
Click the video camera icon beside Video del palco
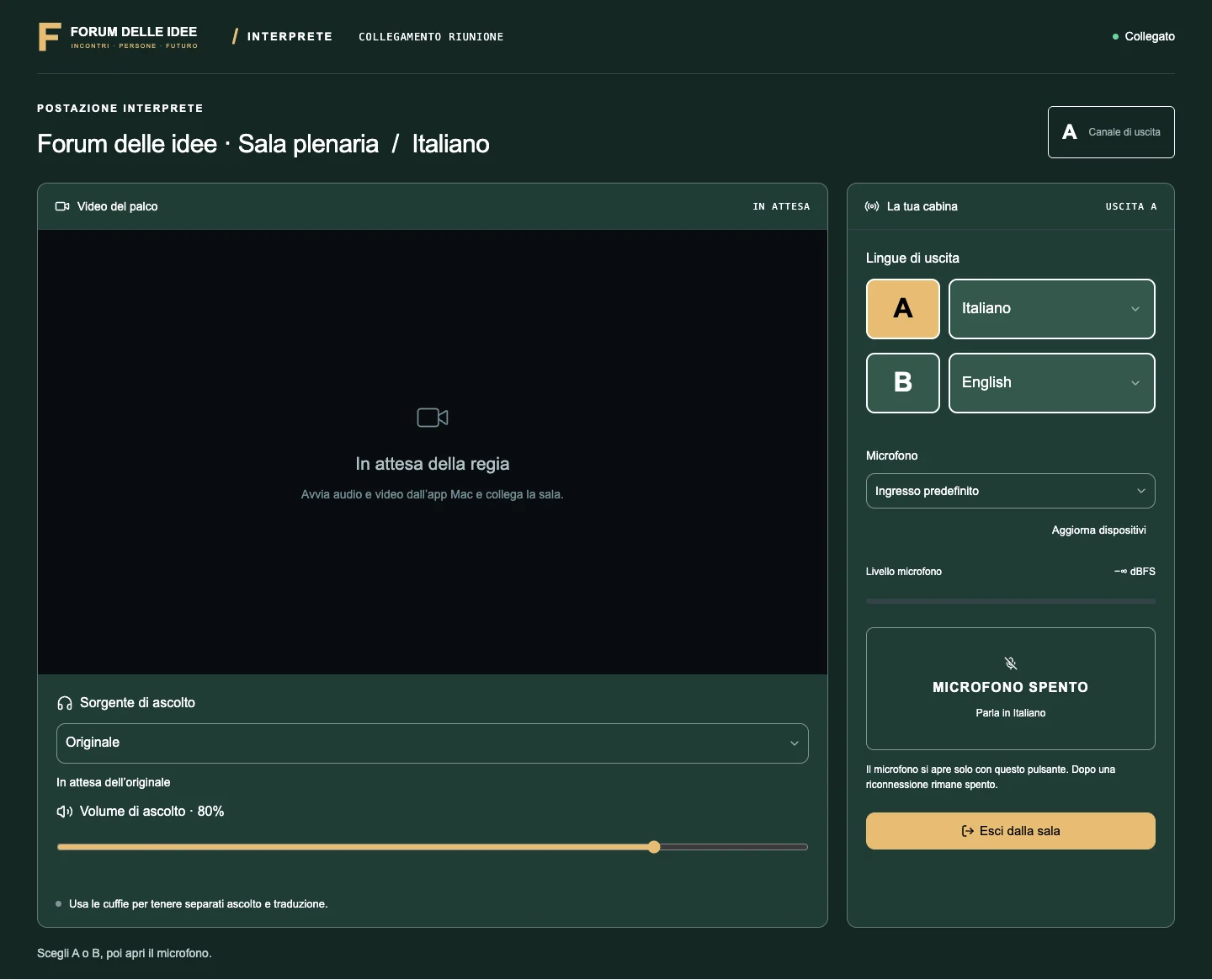(x=62, y=206)
